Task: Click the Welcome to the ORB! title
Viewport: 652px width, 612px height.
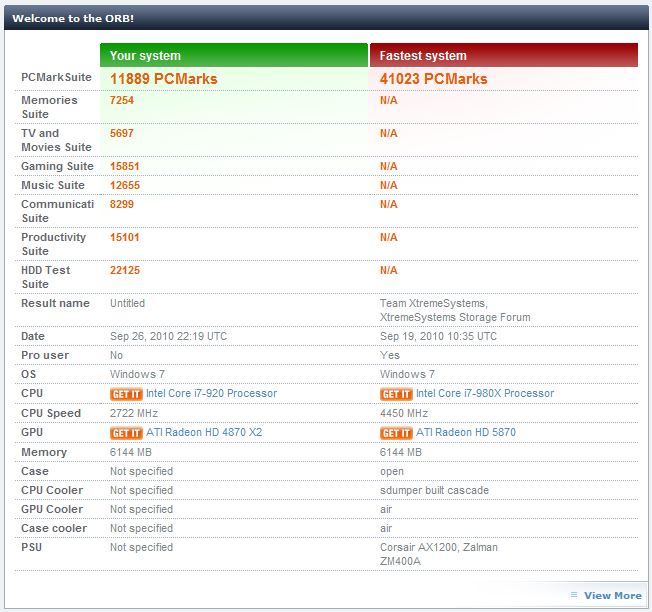Action: coord(73,18)
